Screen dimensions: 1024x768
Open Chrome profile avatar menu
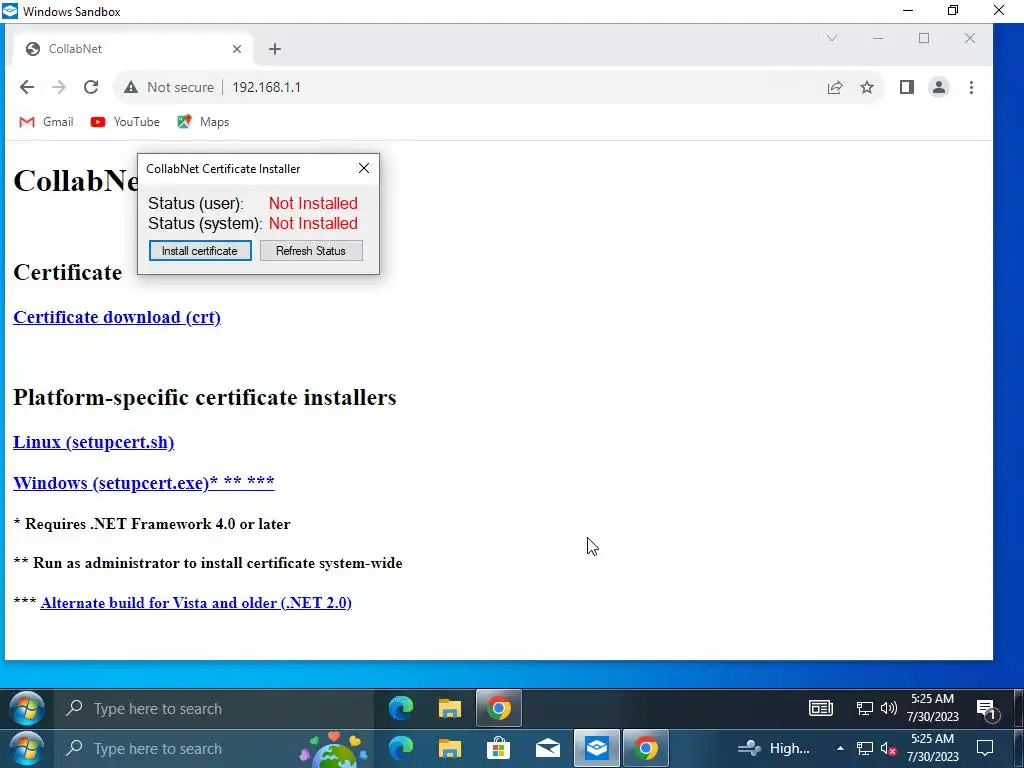(x=938, y=88)
